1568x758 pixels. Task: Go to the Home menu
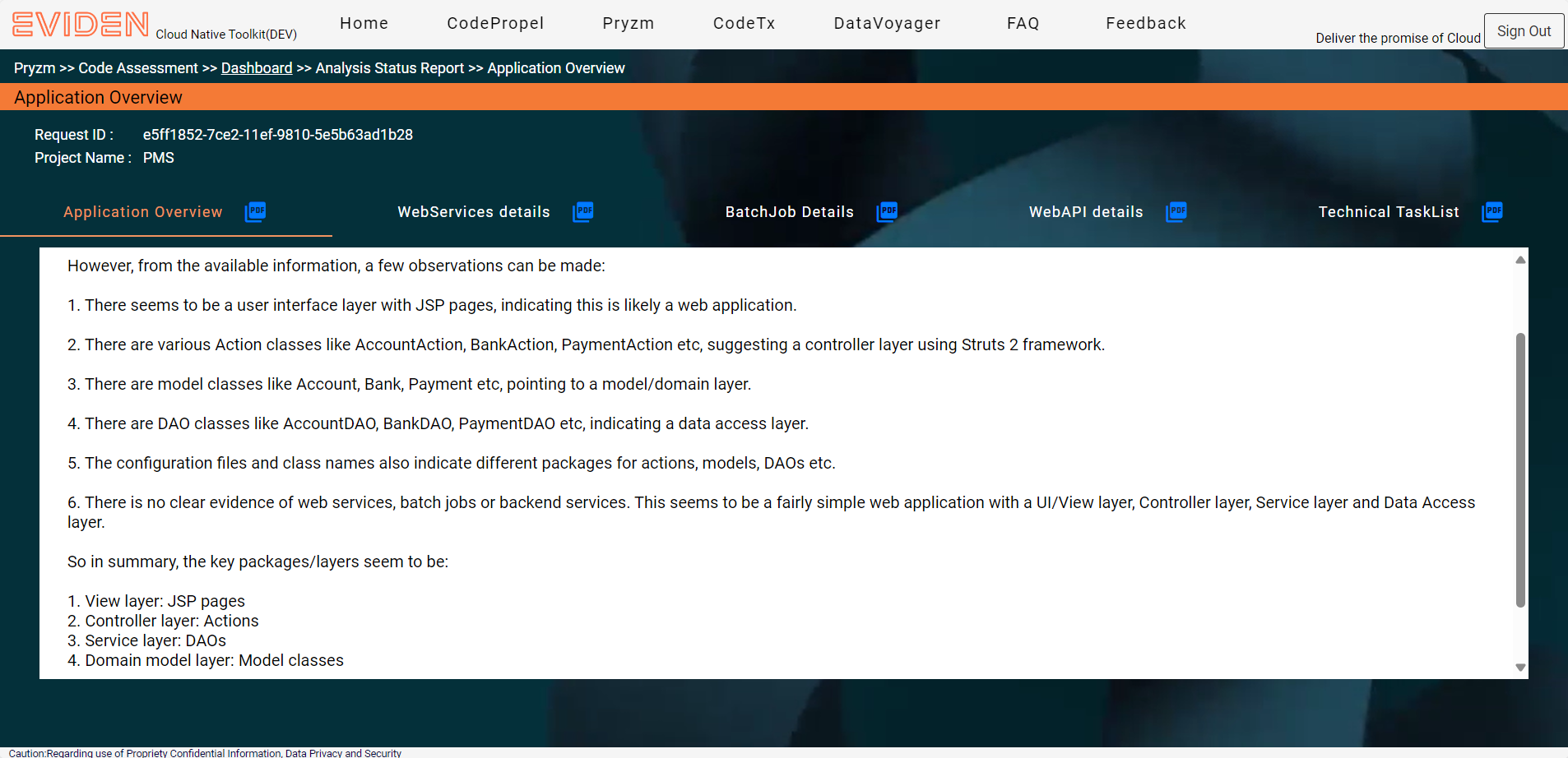click(364, 23)
